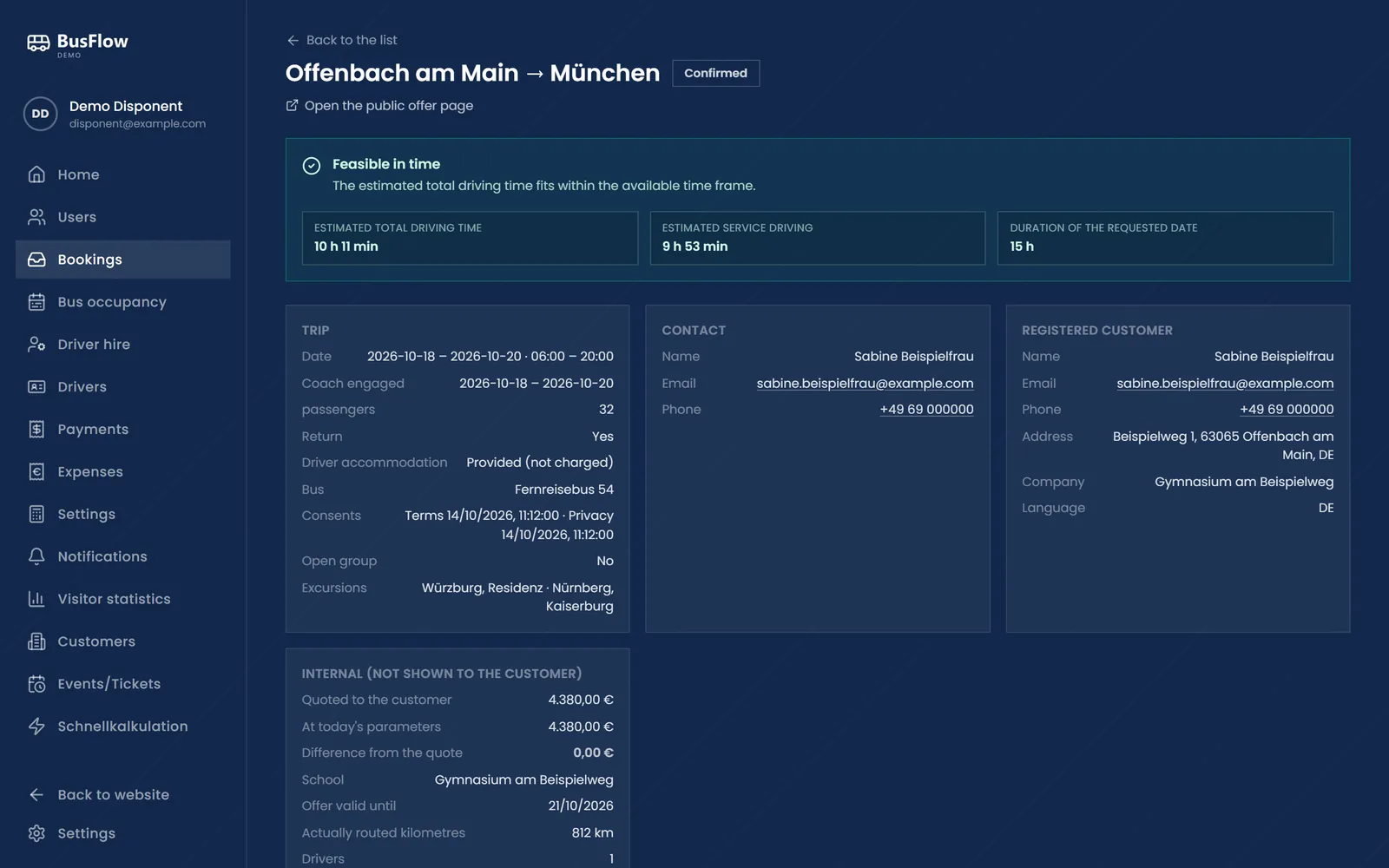Click the Drivers ID card icon
1389x868 pixels.
pos(36,387)
